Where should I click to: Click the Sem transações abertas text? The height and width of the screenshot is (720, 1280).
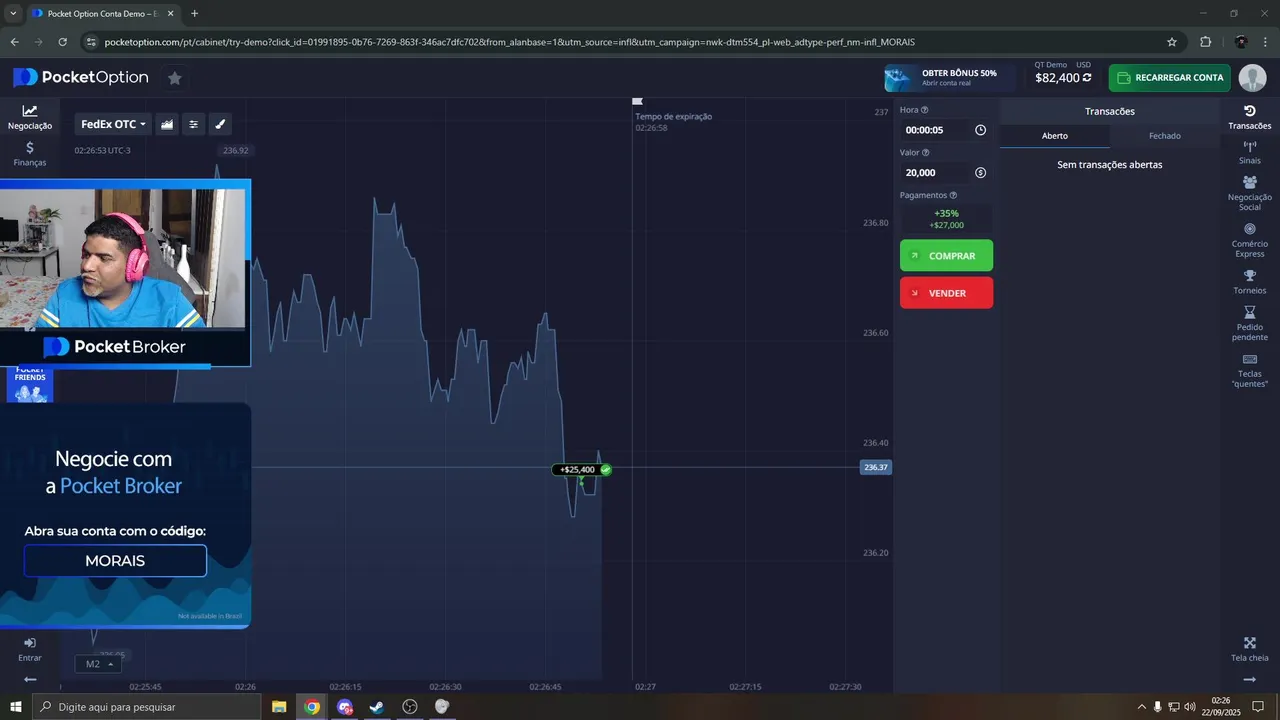pyautogui.click(x=1109, y=165)
